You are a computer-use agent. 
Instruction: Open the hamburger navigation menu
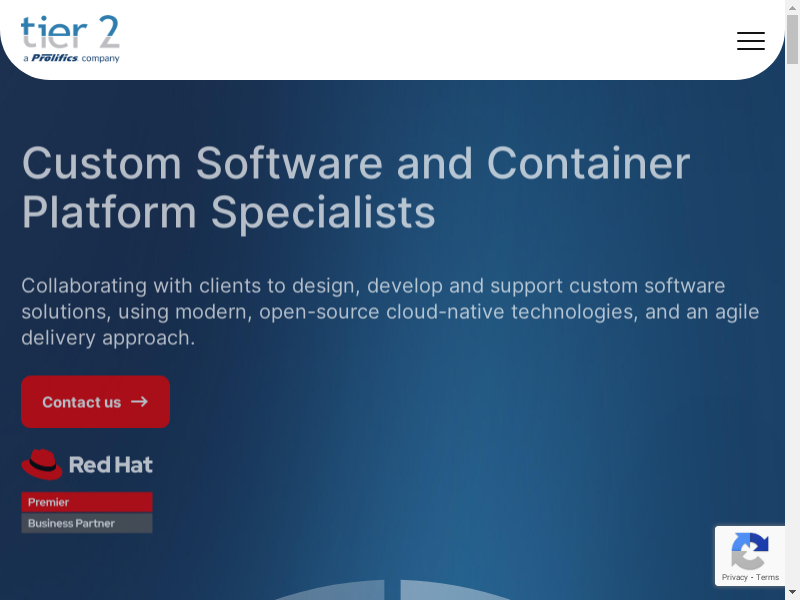click(750, 41)
